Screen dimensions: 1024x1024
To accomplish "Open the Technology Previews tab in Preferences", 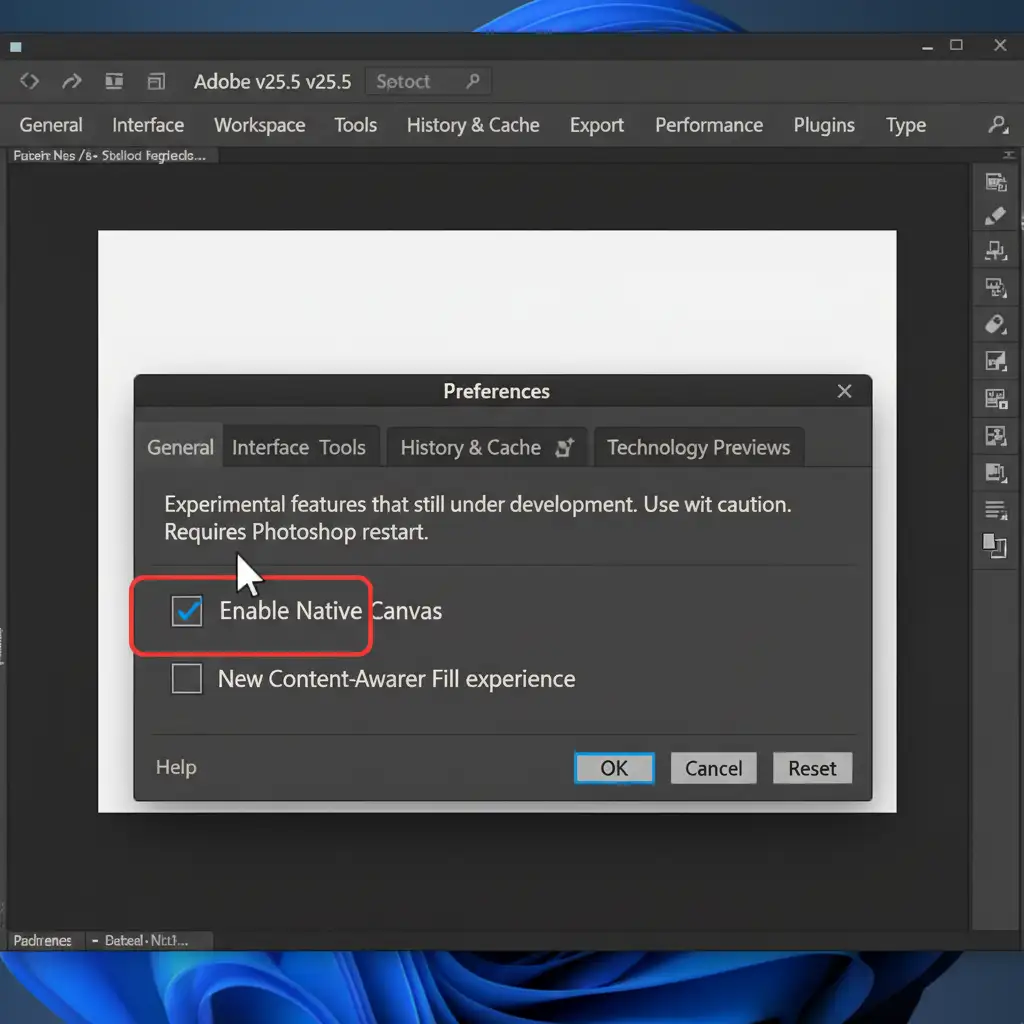I will coord(698,448).
